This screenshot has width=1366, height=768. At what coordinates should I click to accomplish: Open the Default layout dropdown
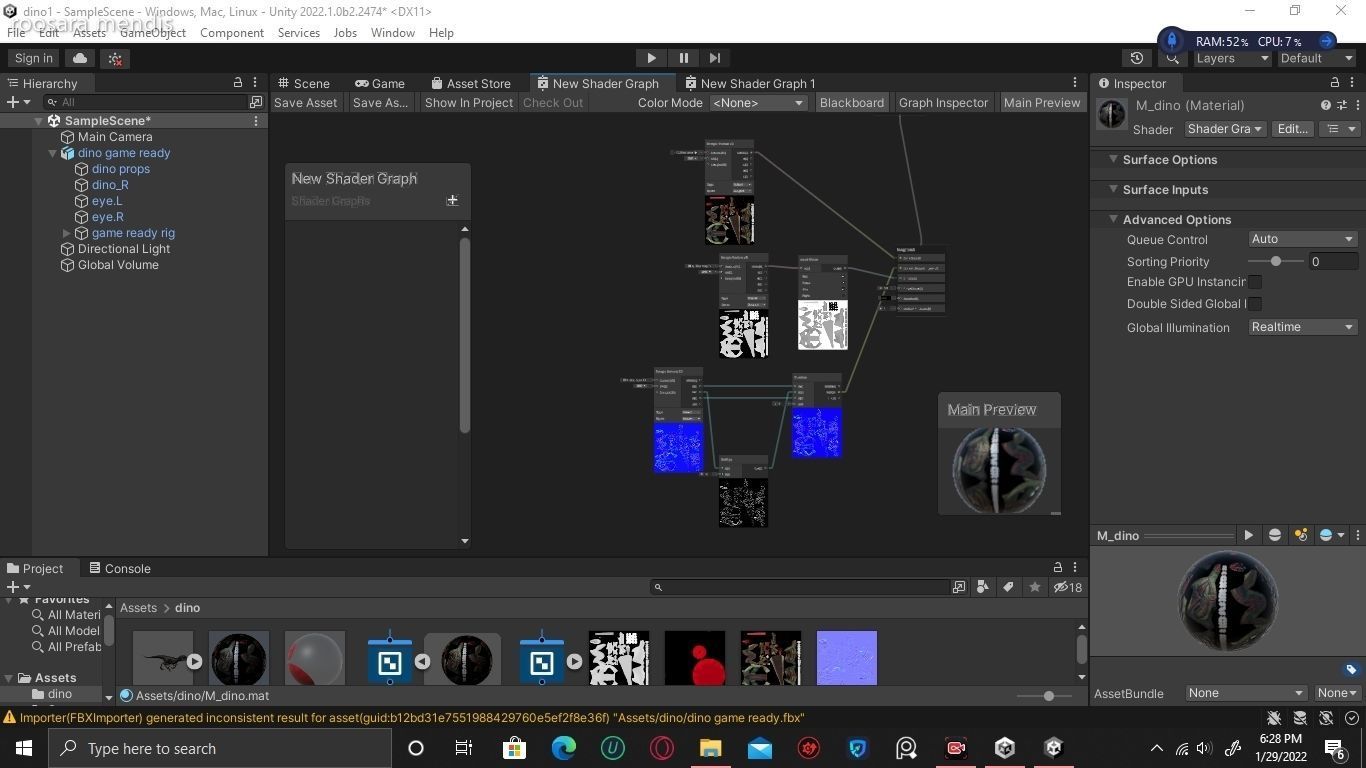(x=1316, y=58)
